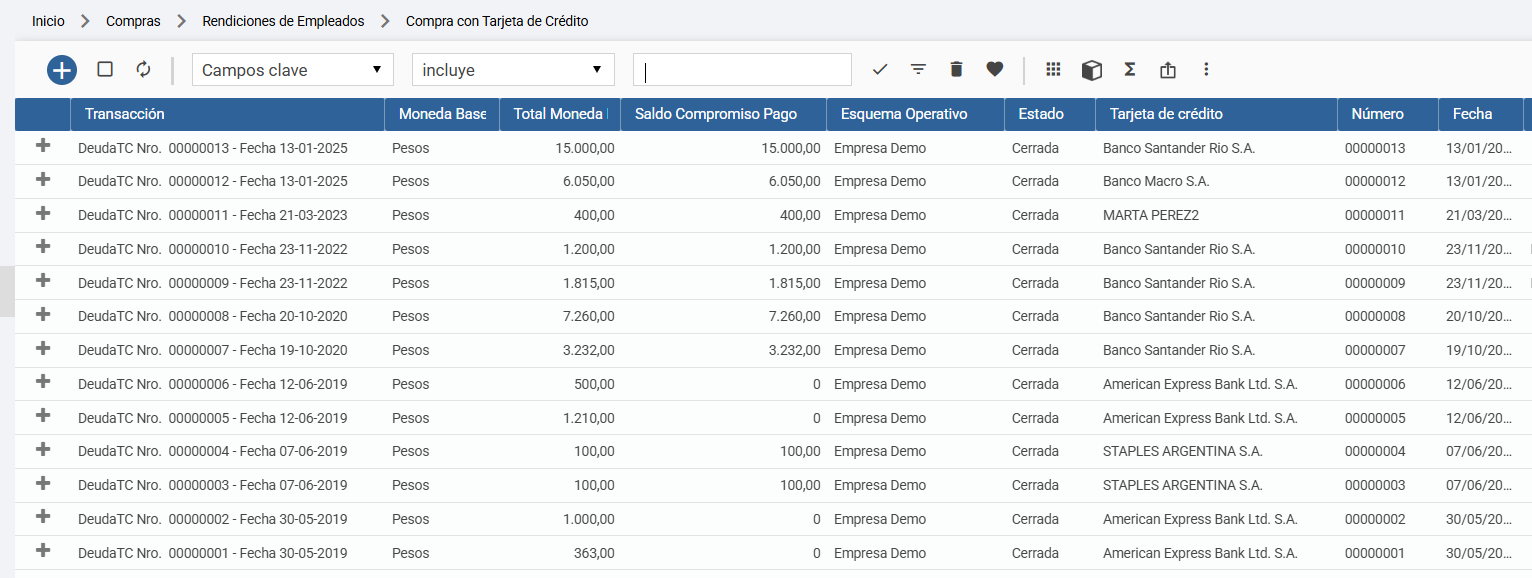The width and height of the screenshot is (1532, 578).
Task: Open the three-dot more options menu
Action: pos(1206,69)
